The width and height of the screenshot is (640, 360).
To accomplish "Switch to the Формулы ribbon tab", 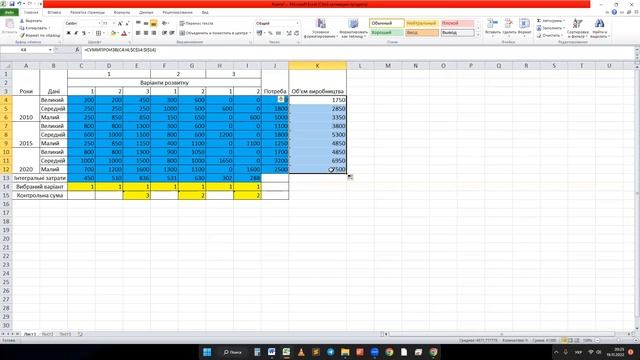I will (122, 12).
